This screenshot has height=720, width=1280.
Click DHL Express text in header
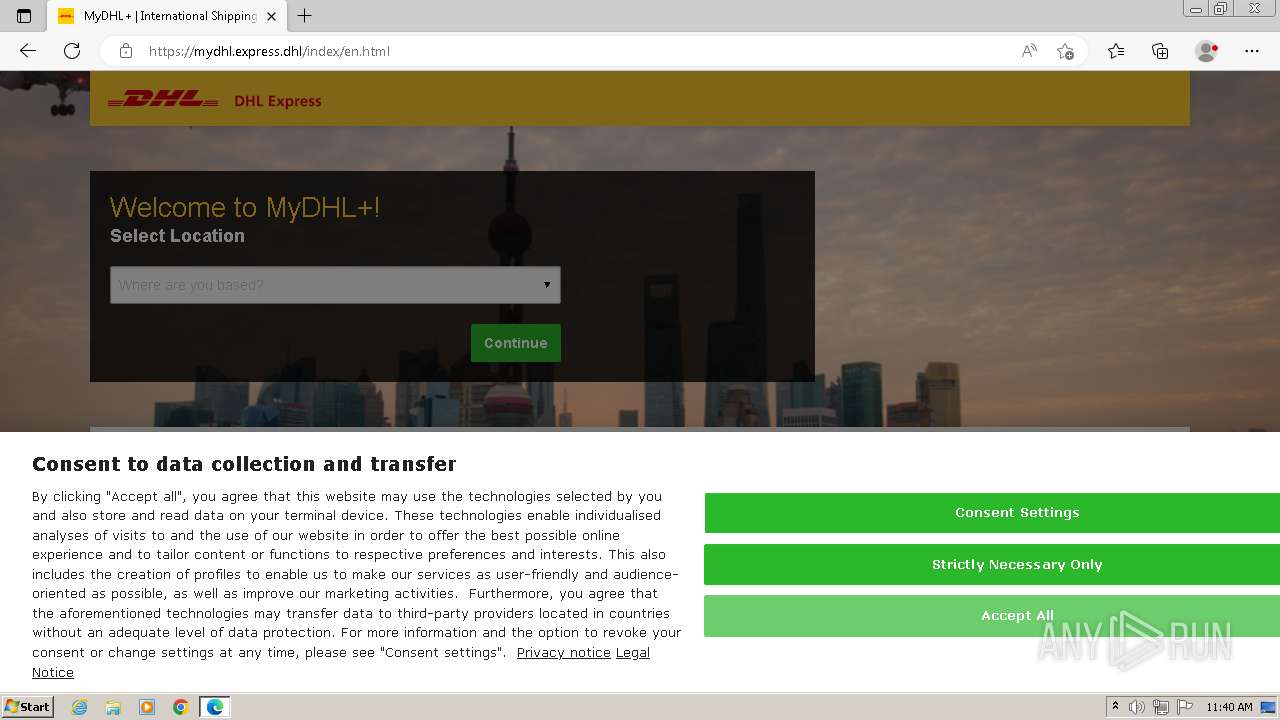(x=278, y=101)
